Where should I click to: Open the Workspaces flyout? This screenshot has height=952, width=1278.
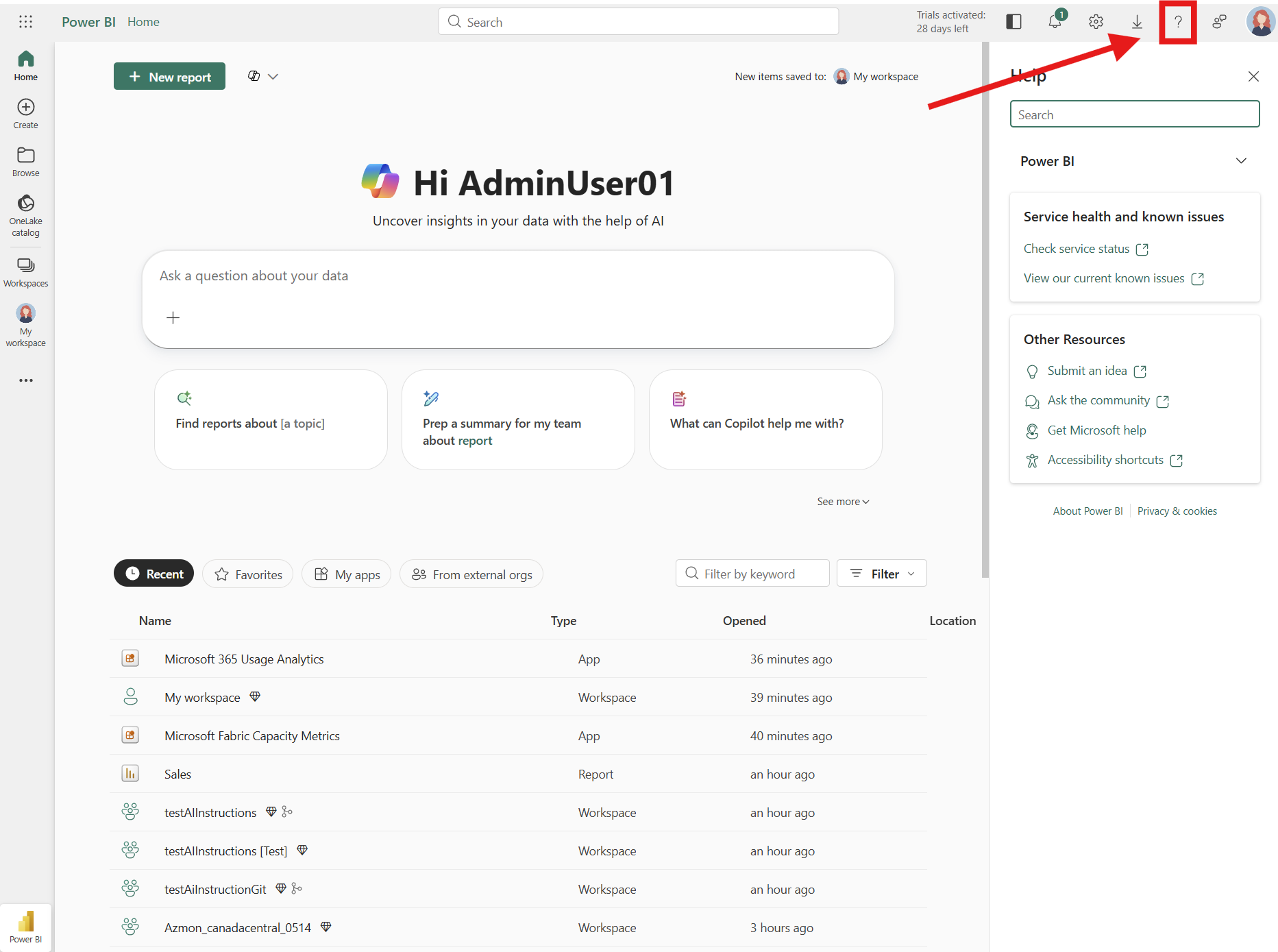click(26, 272)
